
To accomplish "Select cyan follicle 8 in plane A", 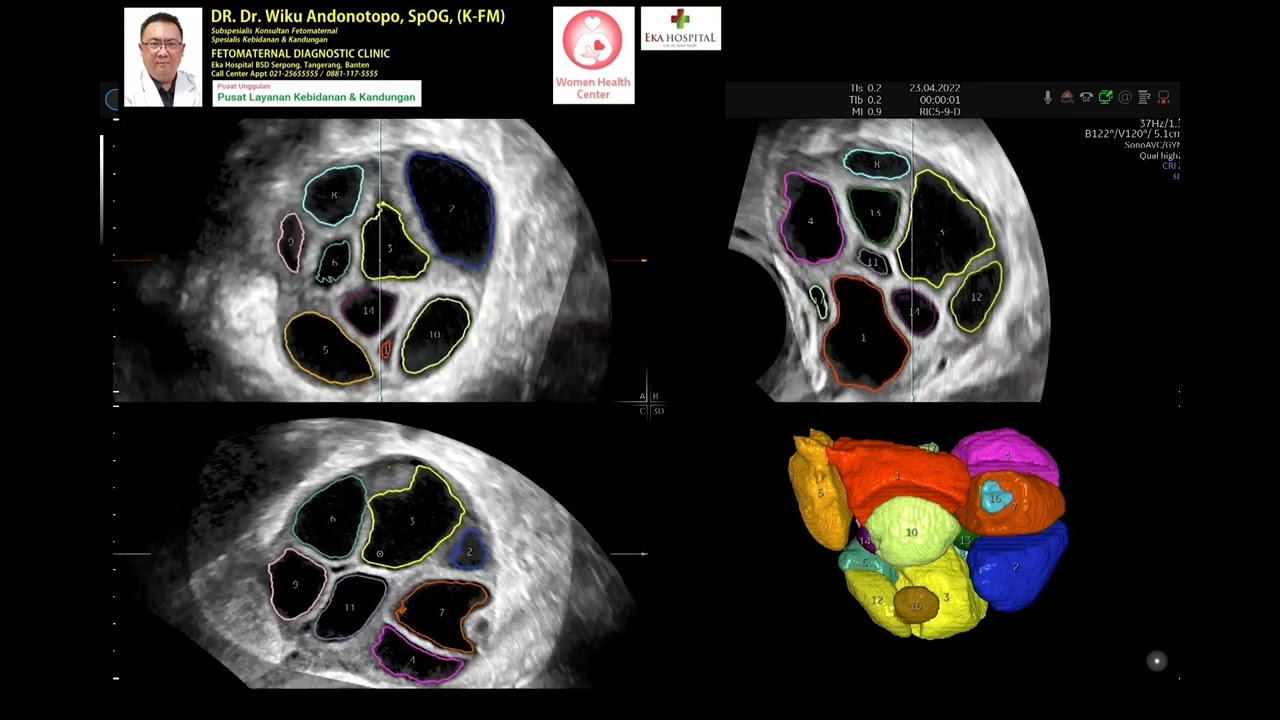I will click(333, 195).
